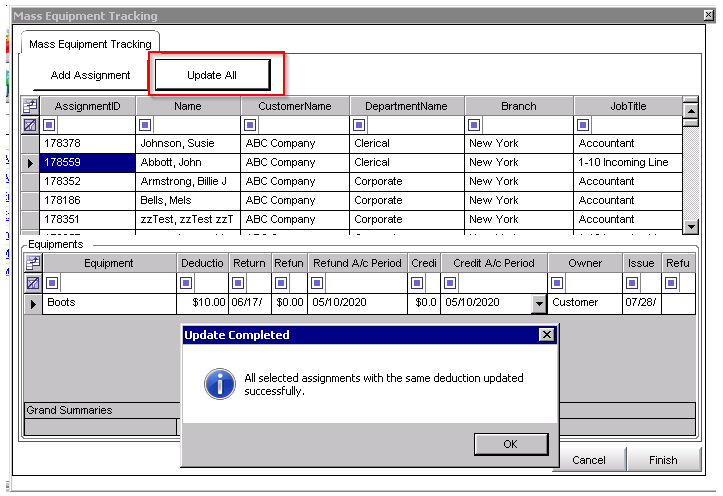Open the Owner column filter icon
The width and height of the screenshot is (723, 496).
pyautogui.click(x=557, y=283)
